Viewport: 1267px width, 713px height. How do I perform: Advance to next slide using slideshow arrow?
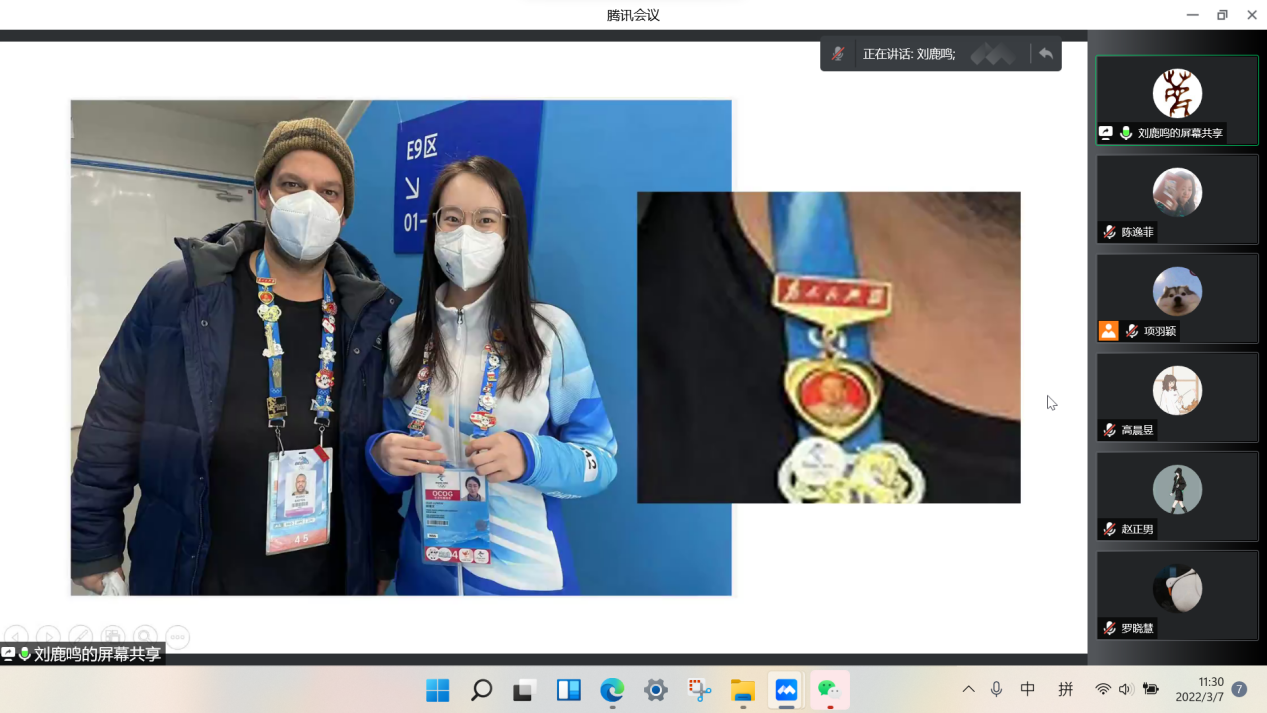pyautogui.click(x=48, y=636)
